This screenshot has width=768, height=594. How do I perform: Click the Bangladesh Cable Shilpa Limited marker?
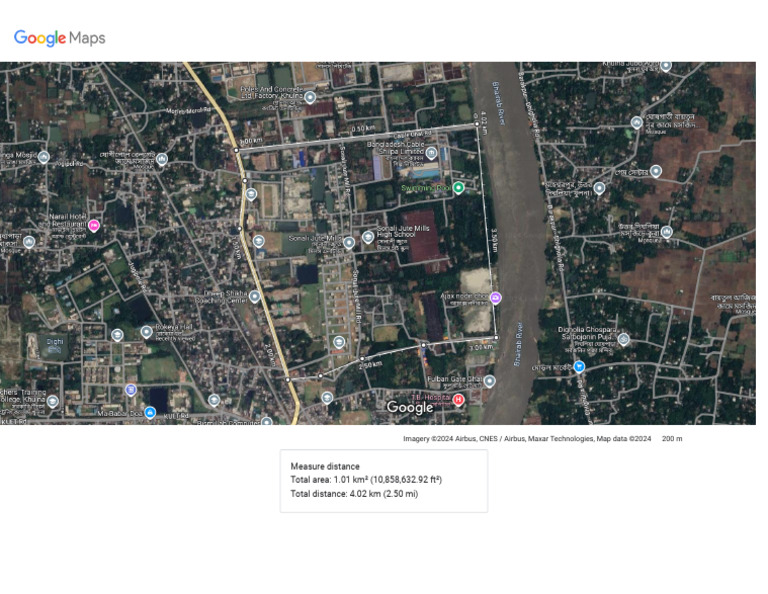point(432,153)
